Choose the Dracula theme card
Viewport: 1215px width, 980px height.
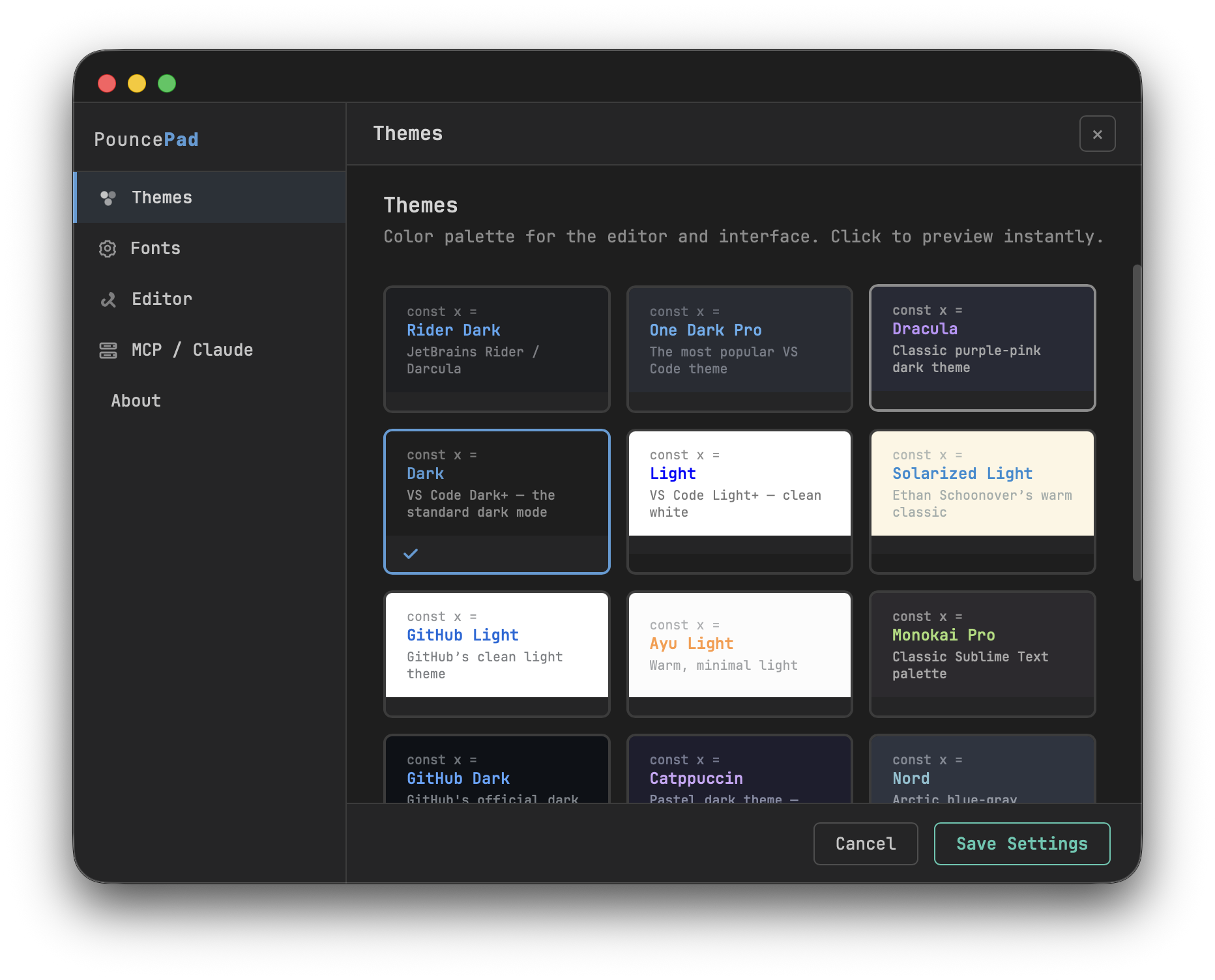click(982, 347)
